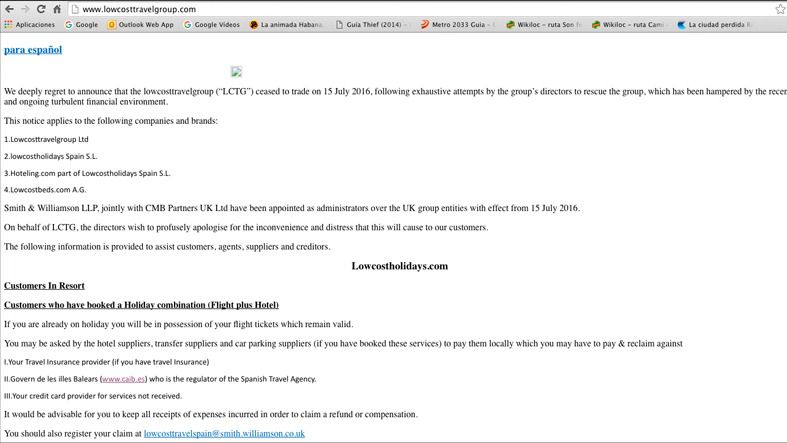This screenshot has height=443, width=787.
Task: Open the Wikiloc ruta Son bookmark
Action: pyautogui.click(x=544, y=25)
